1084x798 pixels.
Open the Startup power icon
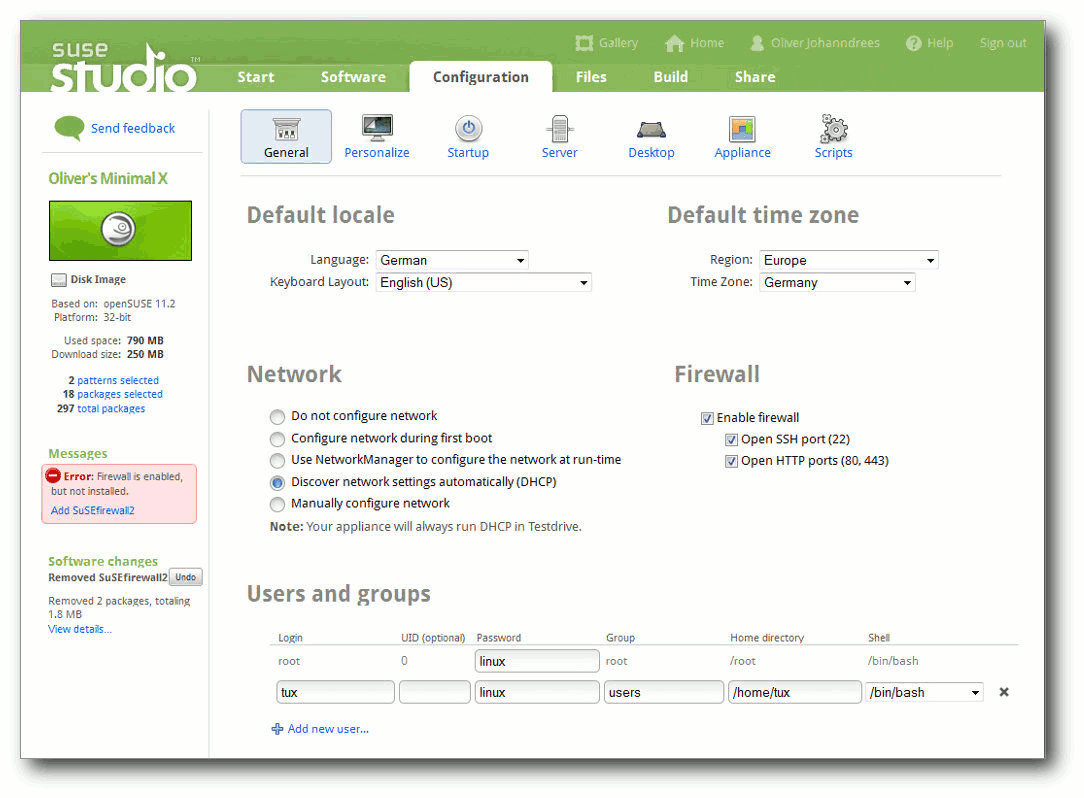click(468, 128)
